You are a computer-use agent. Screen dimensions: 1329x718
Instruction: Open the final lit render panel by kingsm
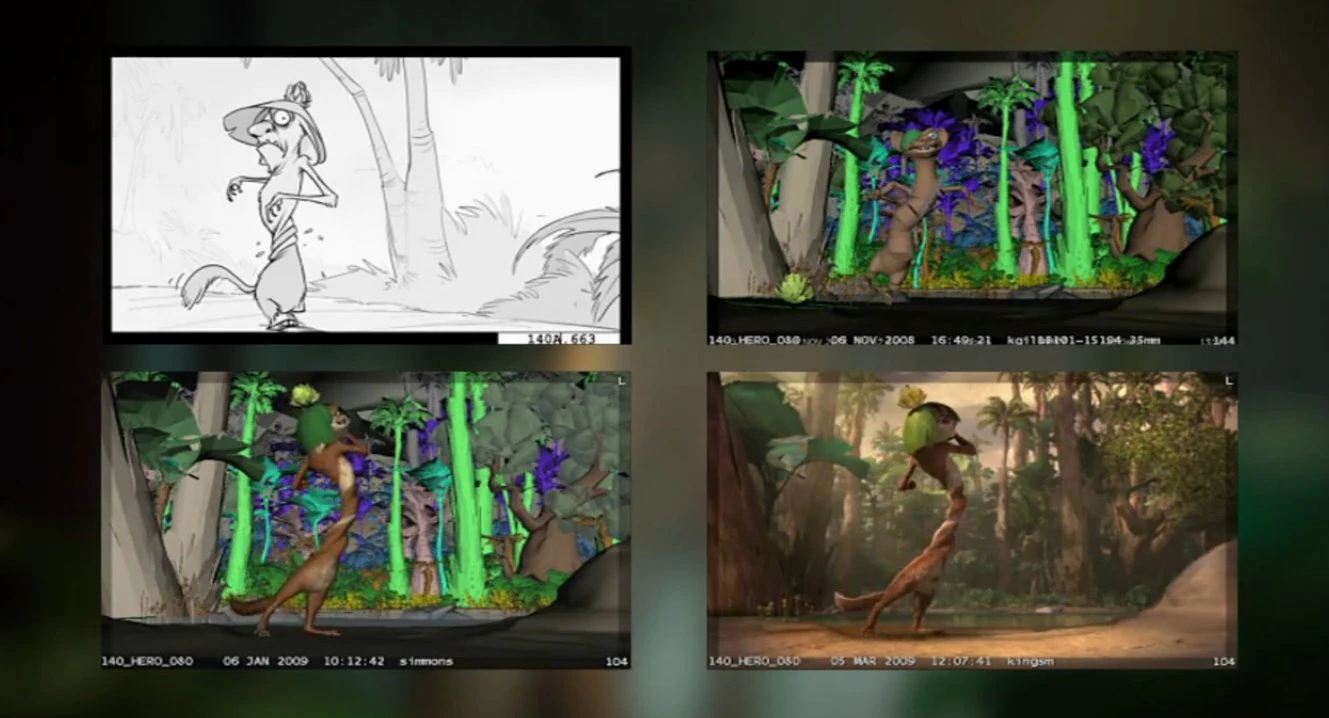[972, 521]
